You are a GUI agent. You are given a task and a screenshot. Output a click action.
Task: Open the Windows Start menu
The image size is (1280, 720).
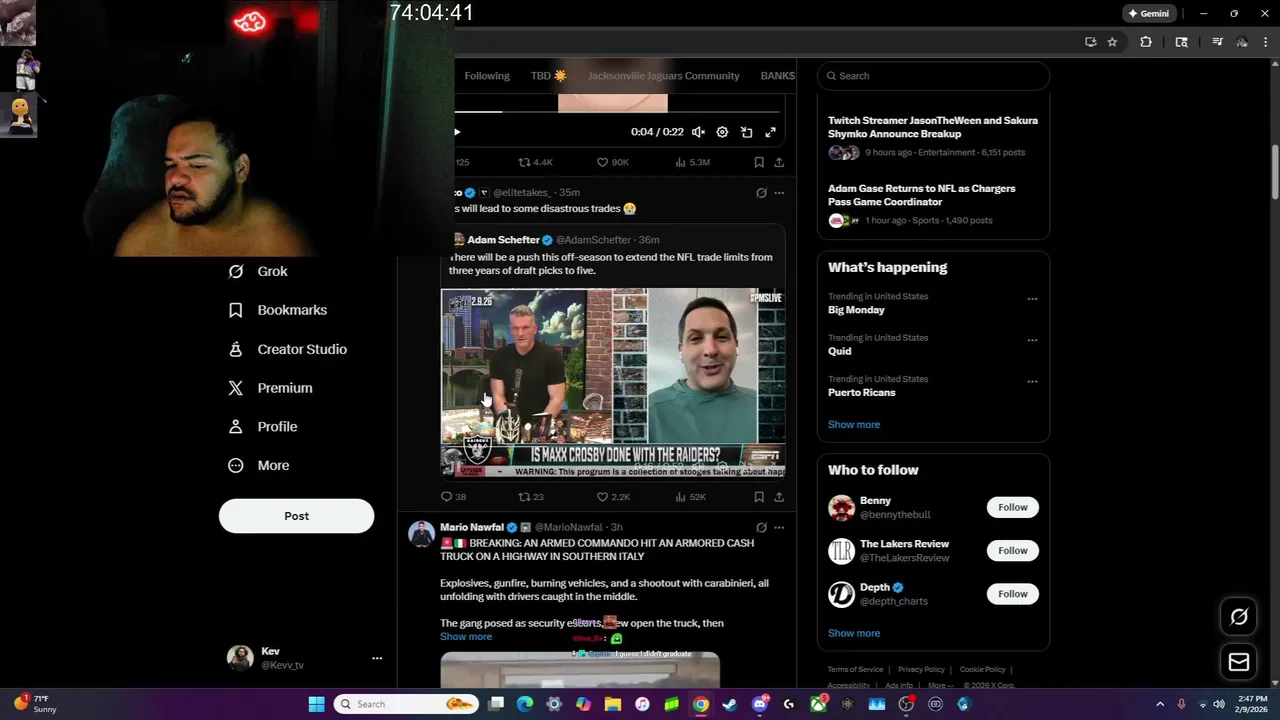[x=316, y=704]
